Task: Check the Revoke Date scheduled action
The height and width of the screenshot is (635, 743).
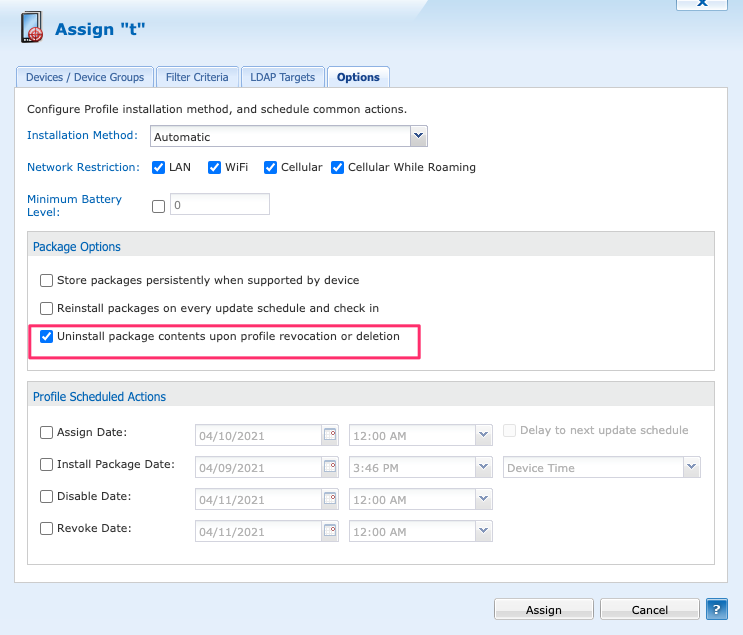Action: [x=46, y=528]
